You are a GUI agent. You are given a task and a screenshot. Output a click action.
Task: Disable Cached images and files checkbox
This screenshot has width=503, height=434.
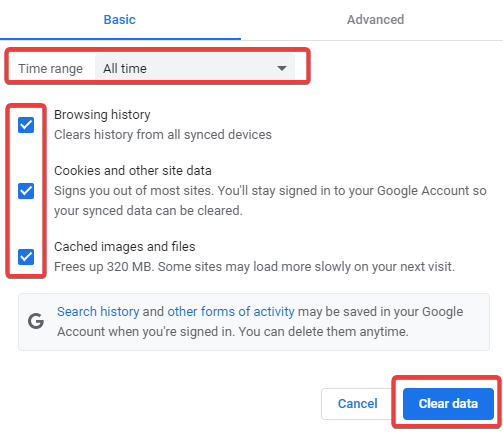tap(26, 257)
